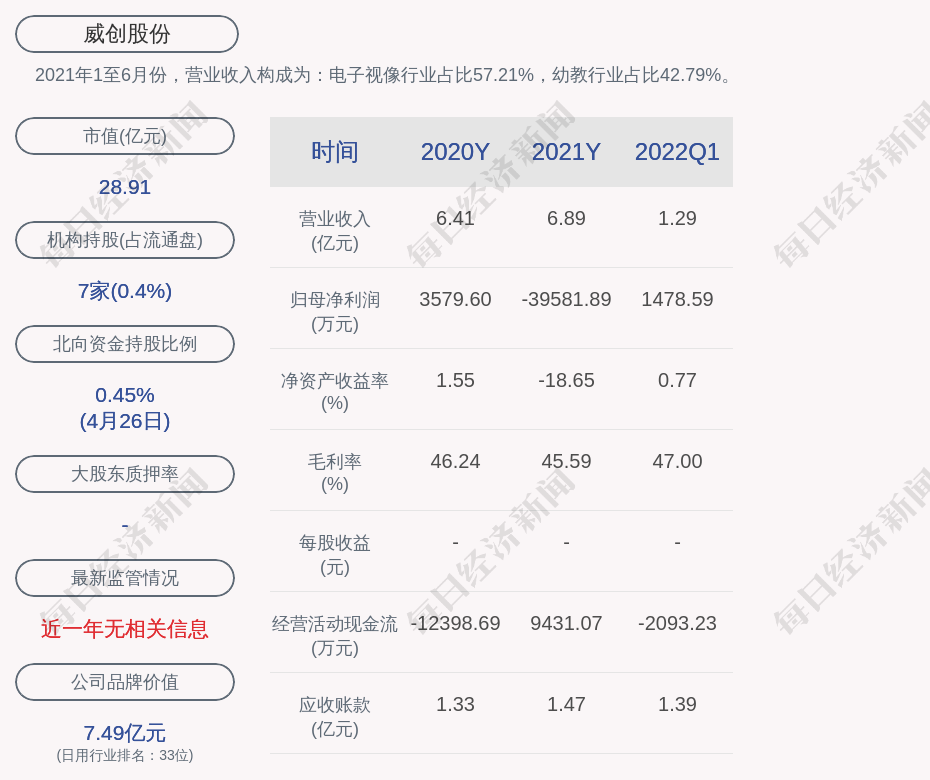
Task: Select receivables value 1.33
Action: pyautogui.click(x=455, y=704)
